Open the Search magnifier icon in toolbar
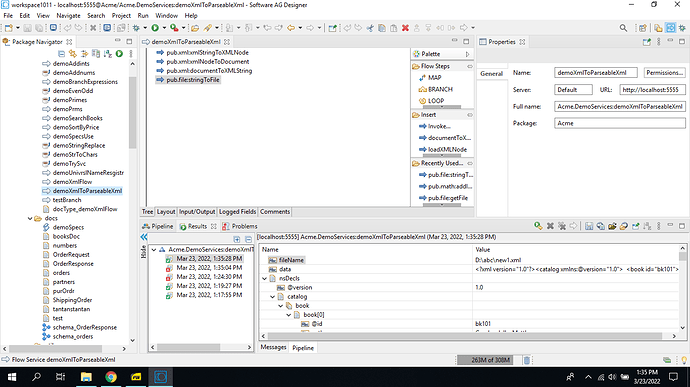Image resolution: width=690 pixels, height=387 pixels. pyautogui.click(x=623, y=28)
